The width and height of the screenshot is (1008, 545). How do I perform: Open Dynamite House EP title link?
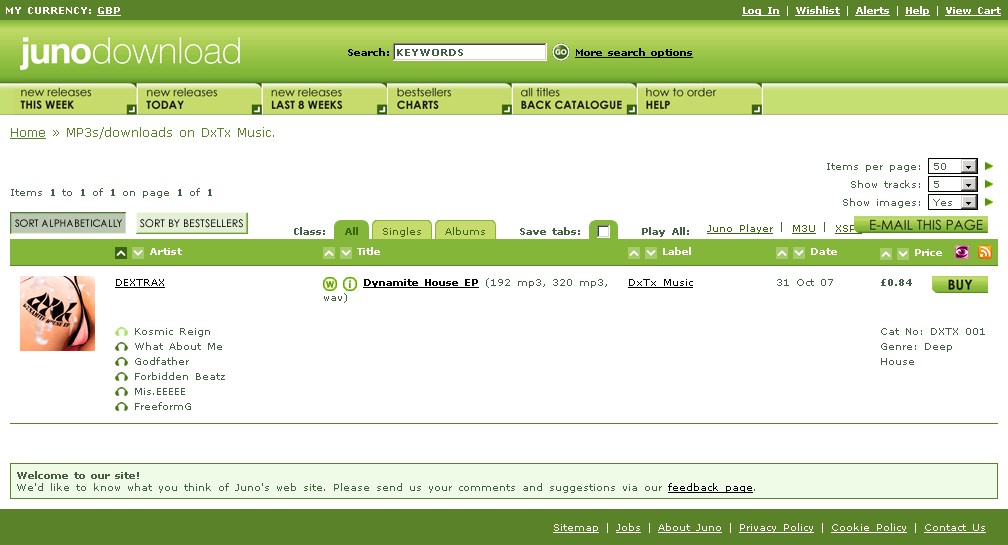point(420,283)
